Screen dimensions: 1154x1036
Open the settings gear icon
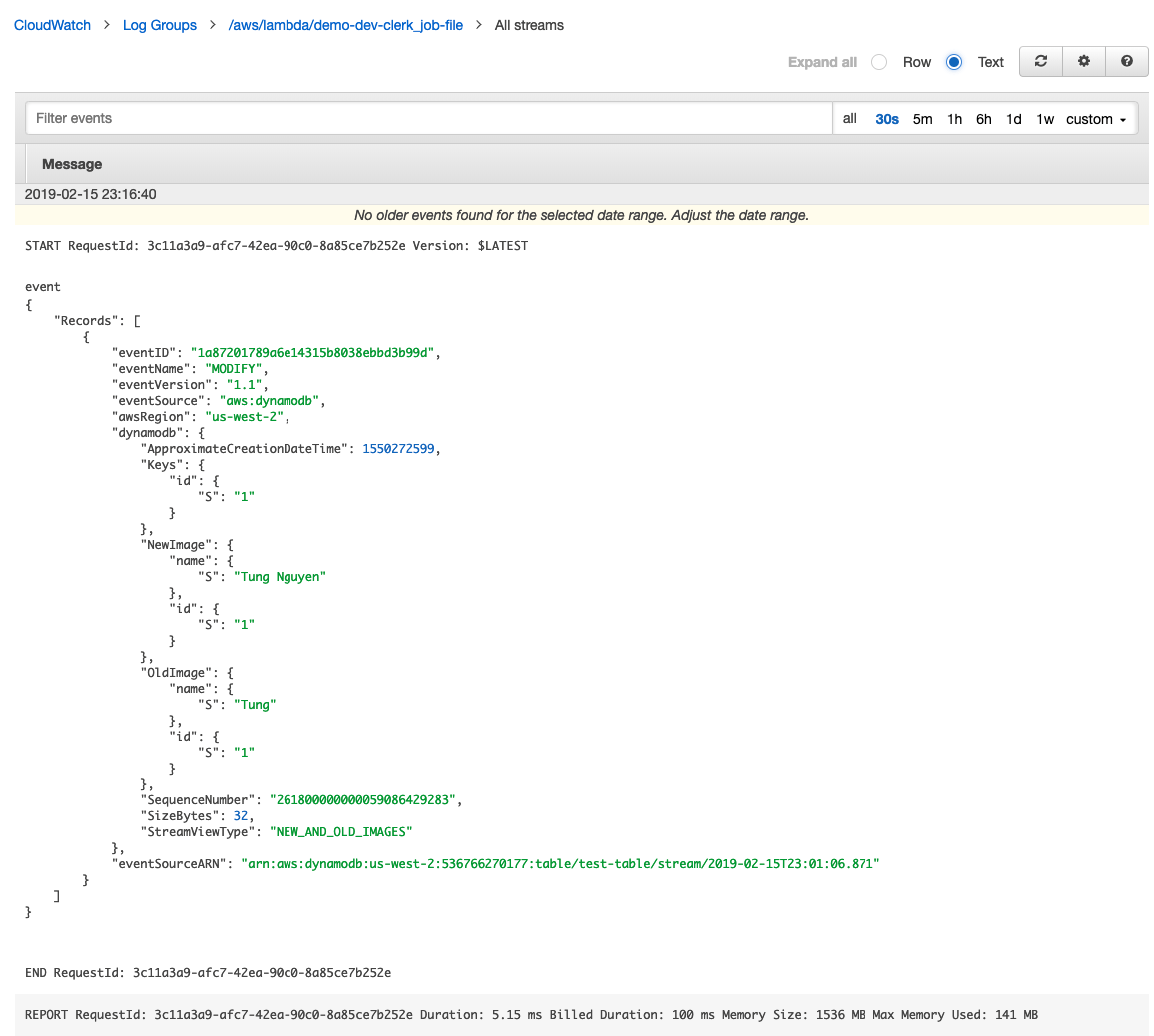1084,62
